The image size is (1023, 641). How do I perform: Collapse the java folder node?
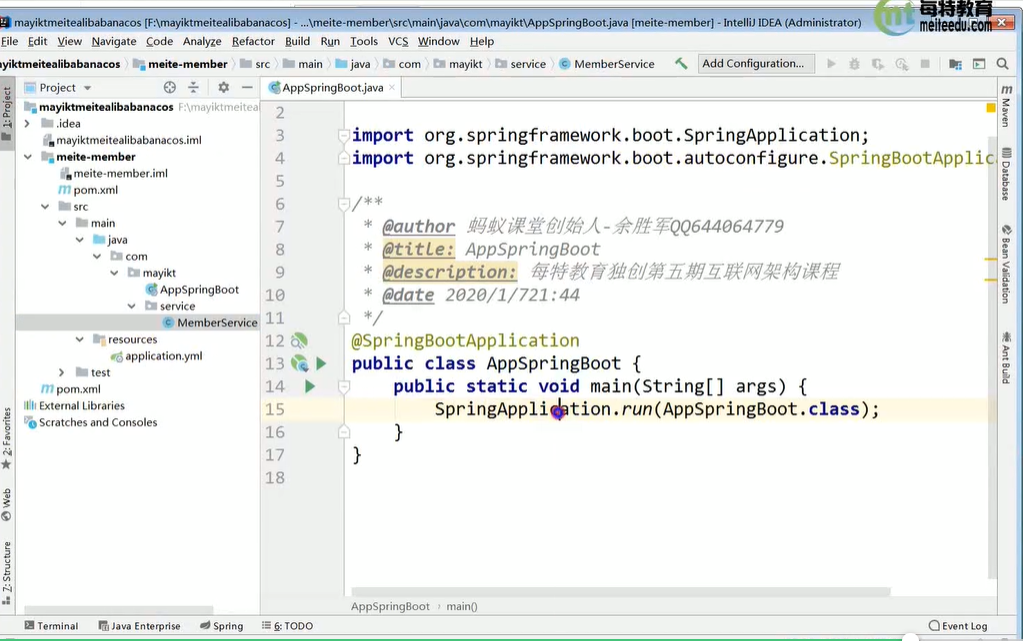(79, 240)
